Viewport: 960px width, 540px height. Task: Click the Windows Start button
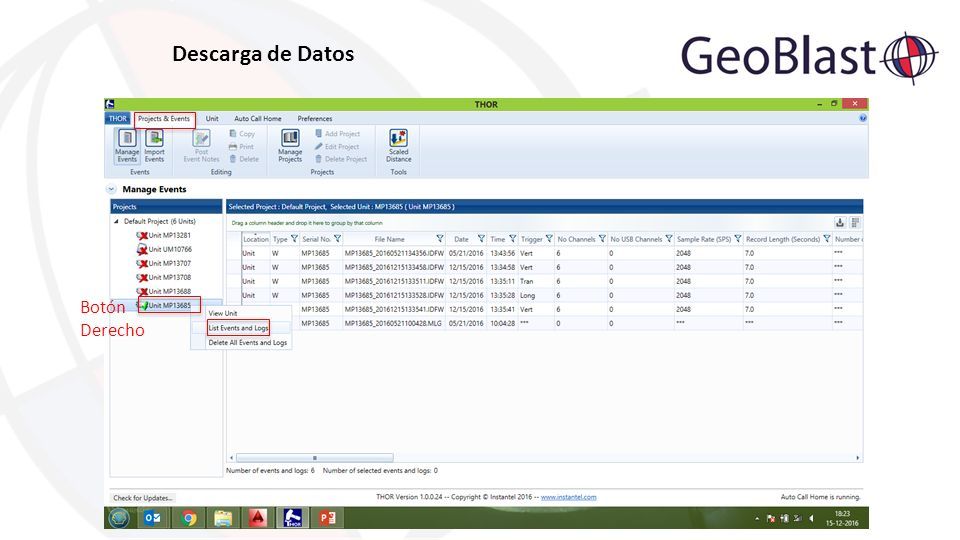pyautogui.click(x=119, y=518)
